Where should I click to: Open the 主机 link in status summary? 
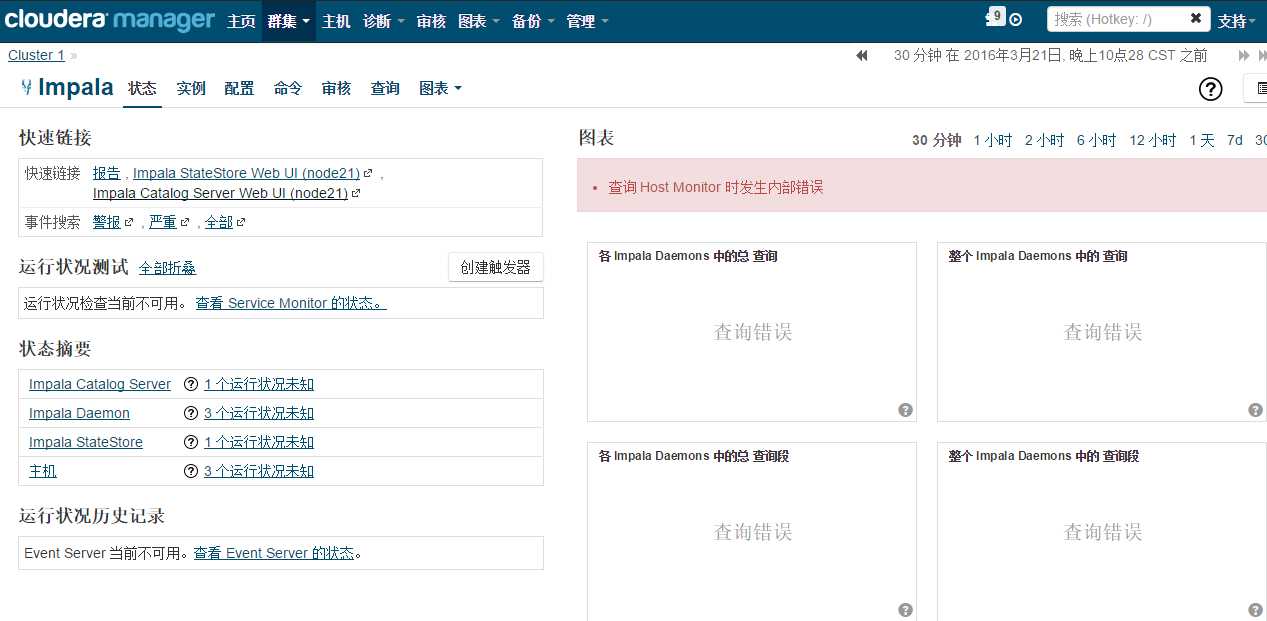pyautogui.click(x=43, y=471)
